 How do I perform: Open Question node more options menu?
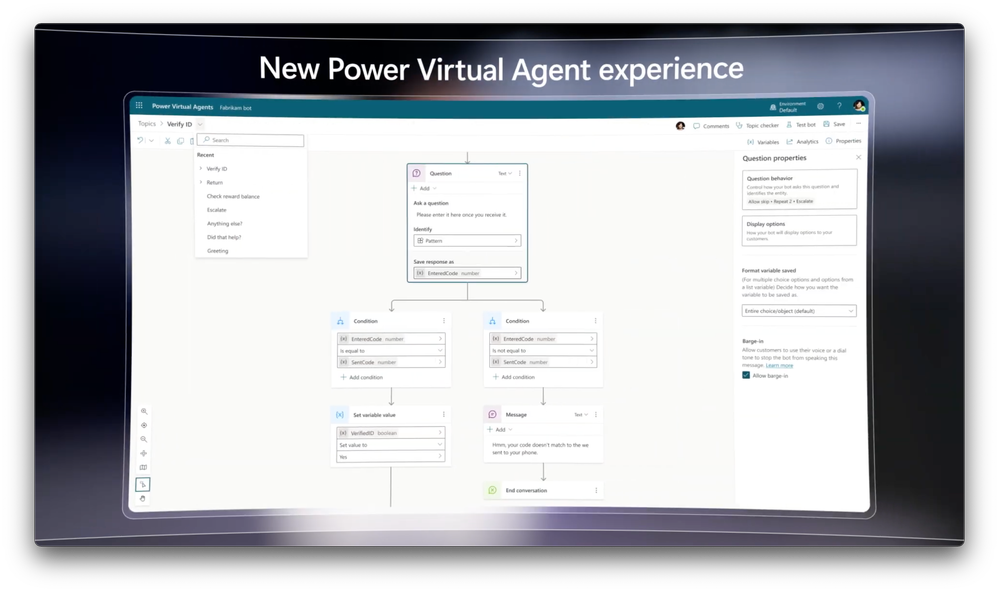(x=520, y=173)
